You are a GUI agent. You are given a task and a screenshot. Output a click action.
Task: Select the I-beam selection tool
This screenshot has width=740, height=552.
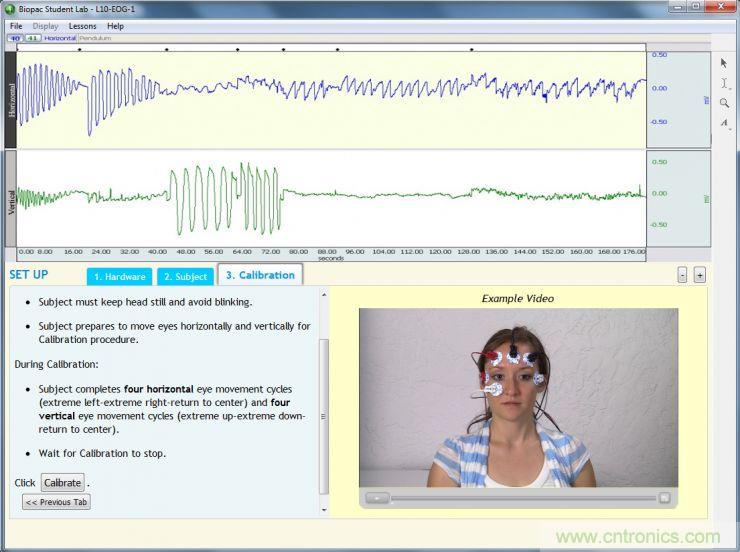point(724,83)
